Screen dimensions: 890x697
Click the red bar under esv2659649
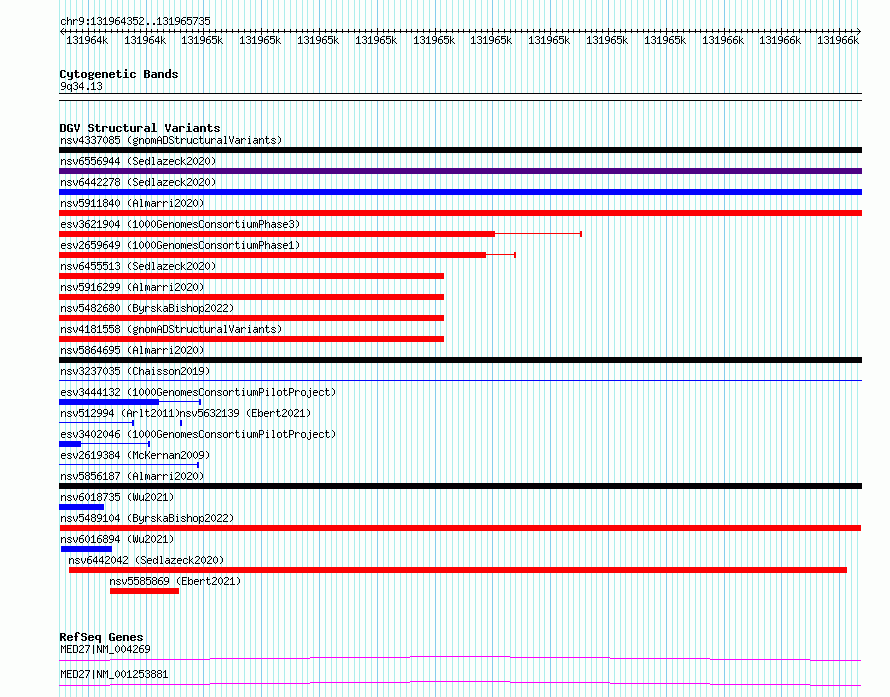272,255
